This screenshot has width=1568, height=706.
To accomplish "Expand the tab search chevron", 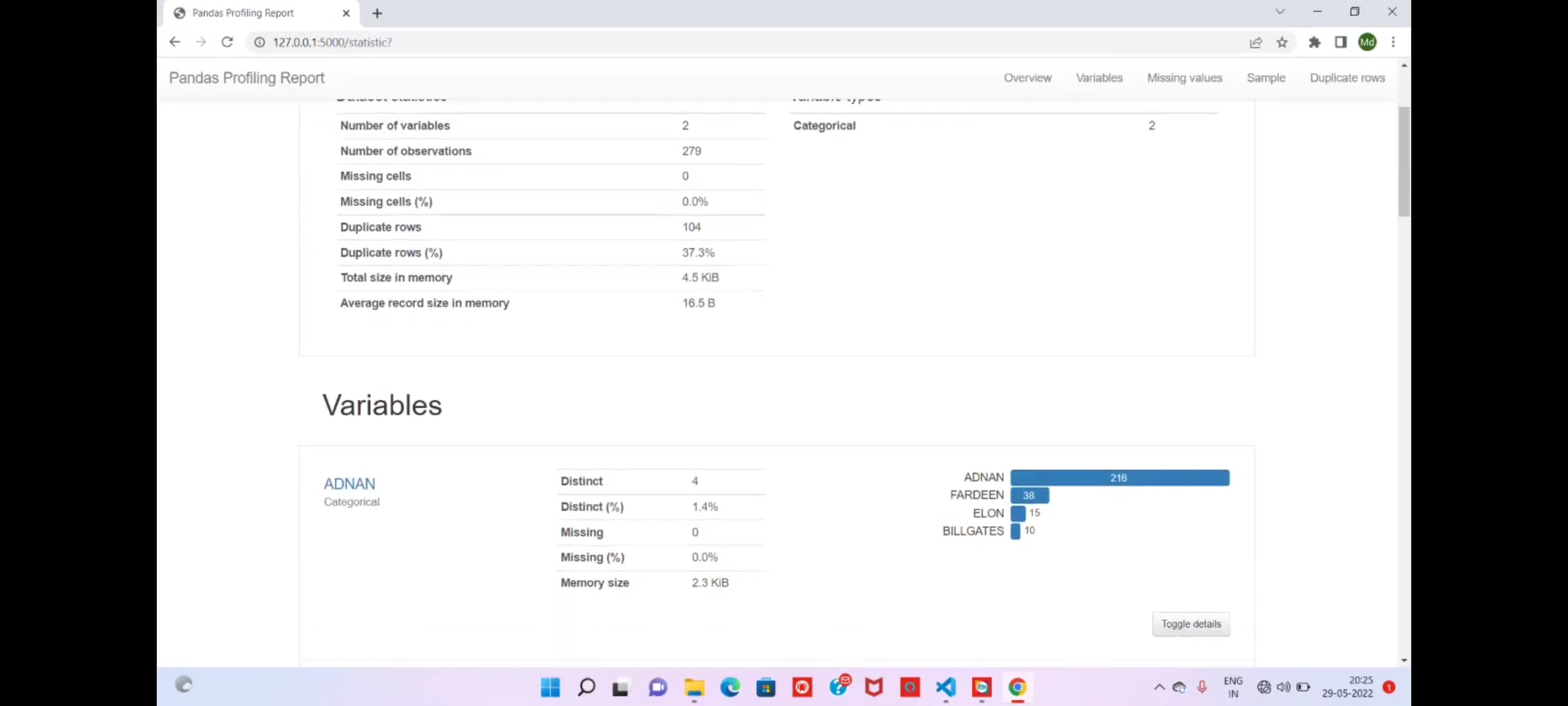I will point(1280,12).
